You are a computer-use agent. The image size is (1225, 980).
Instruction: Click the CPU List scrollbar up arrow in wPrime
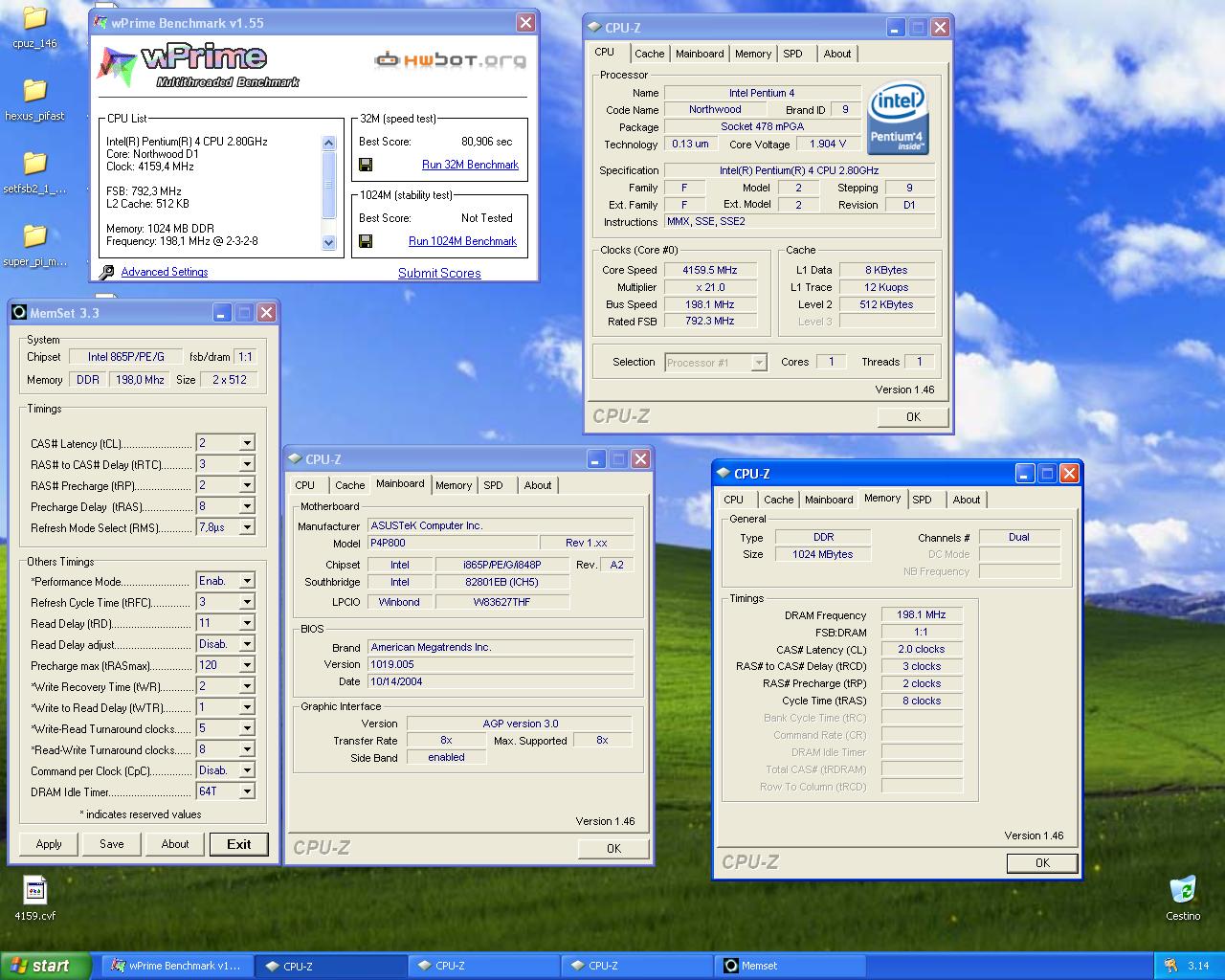(x=328, y=143)
